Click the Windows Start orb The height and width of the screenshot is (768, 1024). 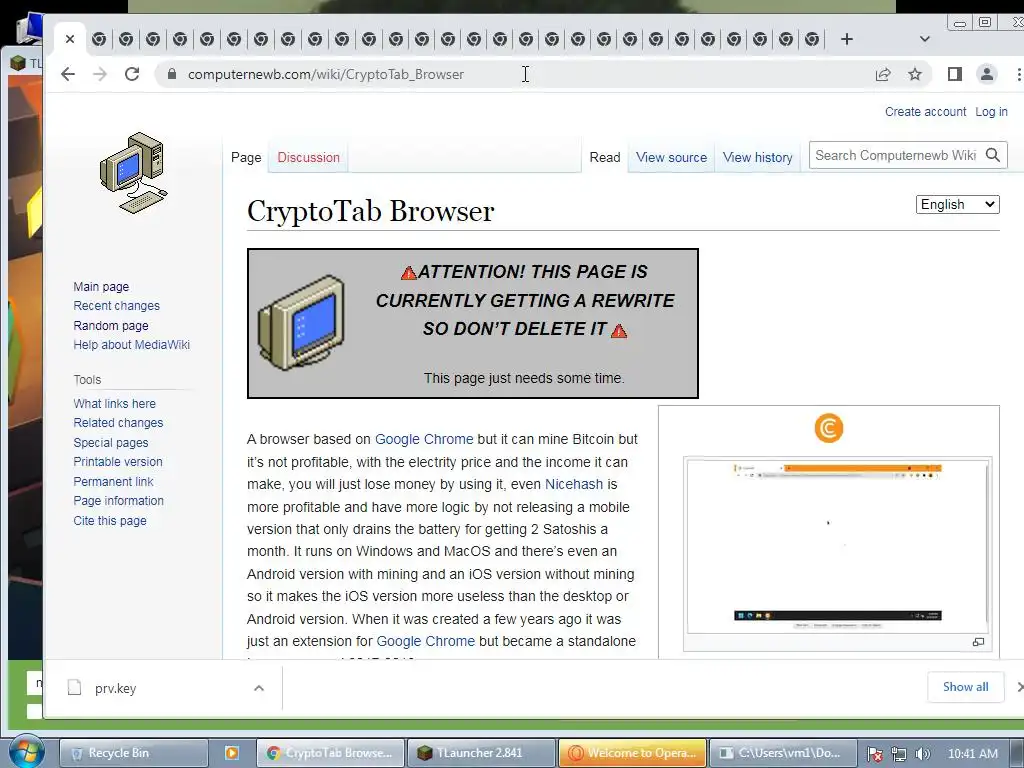pyautogui.click(x=26, y=752)
